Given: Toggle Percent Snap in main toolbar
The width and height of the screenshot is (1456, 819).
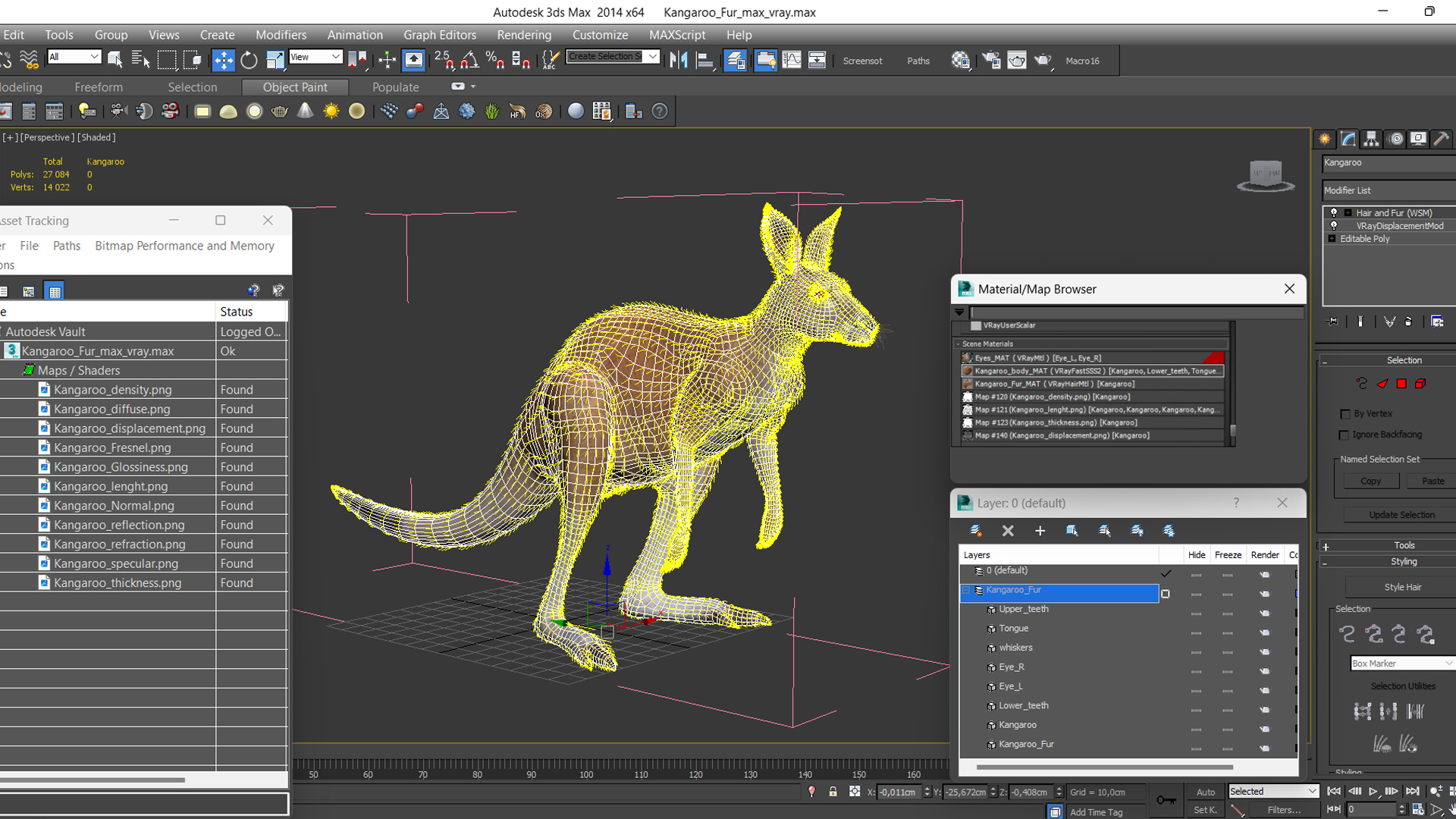Looking at the screenshot, I should tap(495, 60).
